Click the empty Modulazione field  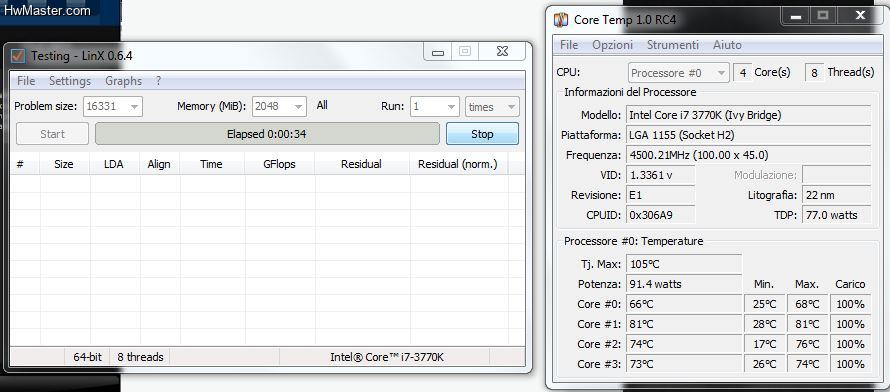point(836,175)
